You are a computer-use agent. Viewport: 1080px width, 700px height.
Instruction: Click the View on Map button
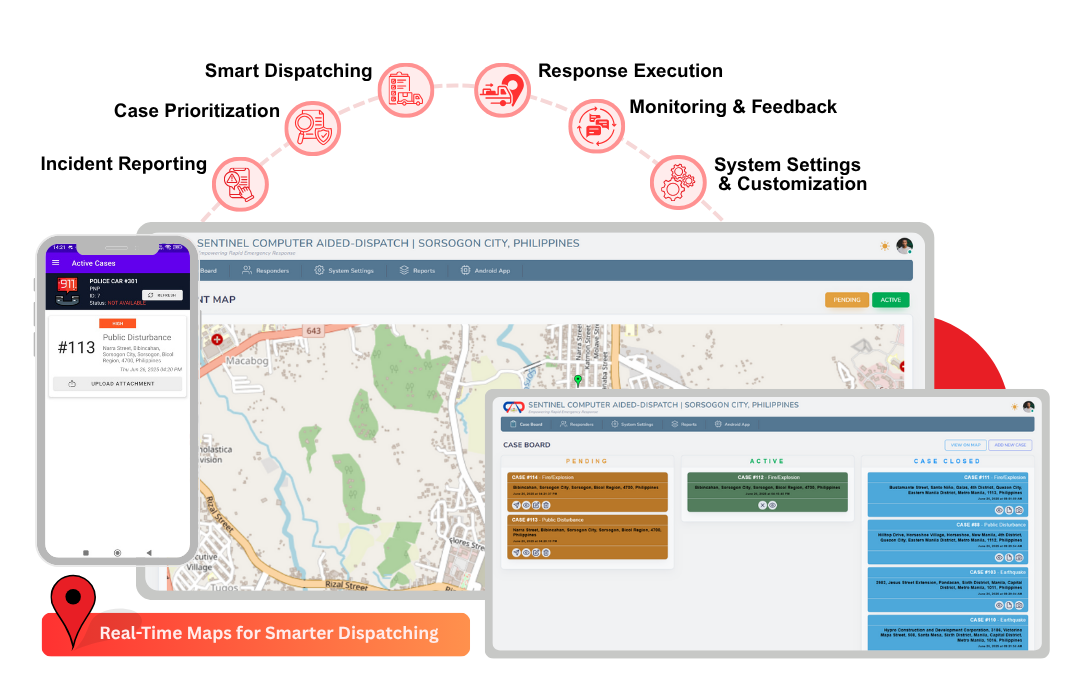(x=964, y=445)
